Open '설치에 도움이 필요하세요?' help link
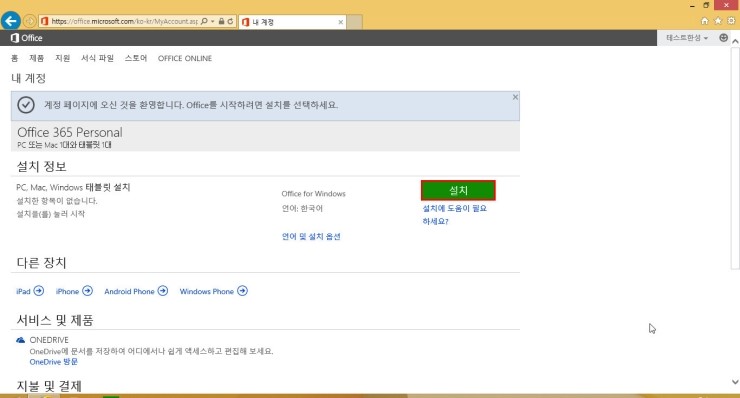 [x=454, y=214]
